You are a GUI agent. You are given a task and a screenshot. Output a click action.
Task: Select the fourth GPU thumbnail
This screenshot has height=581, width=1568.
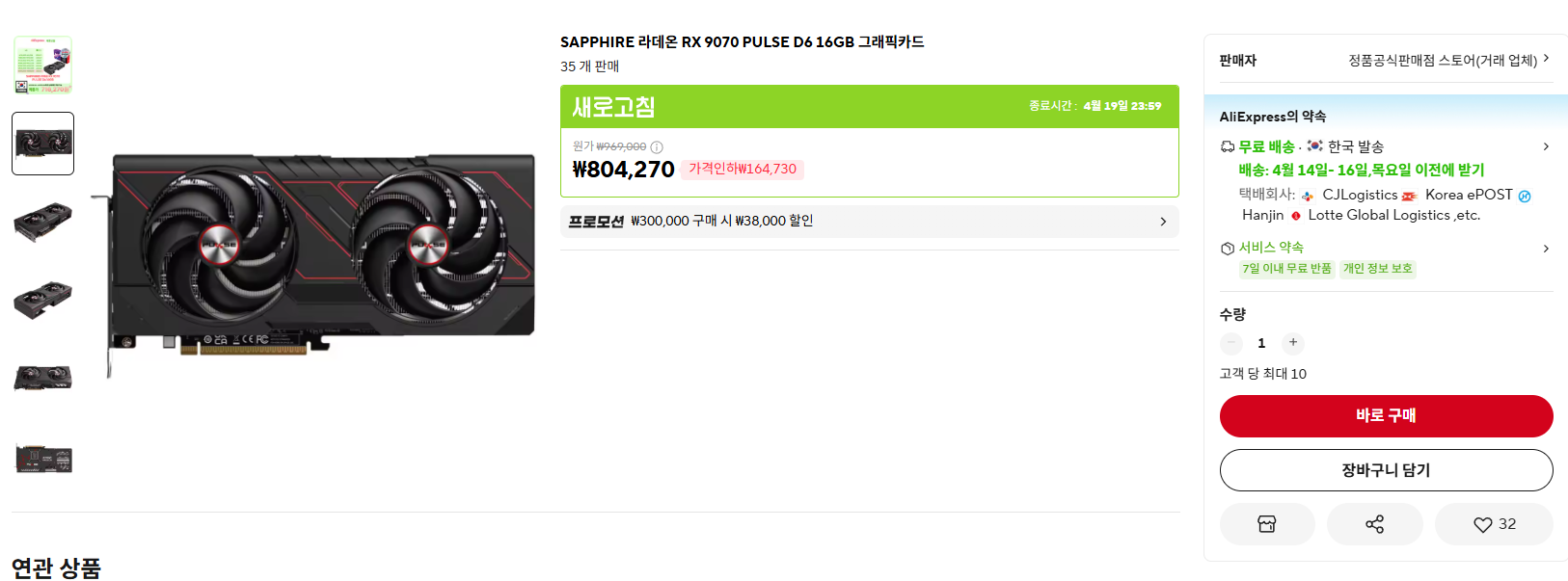coord(42,301)
